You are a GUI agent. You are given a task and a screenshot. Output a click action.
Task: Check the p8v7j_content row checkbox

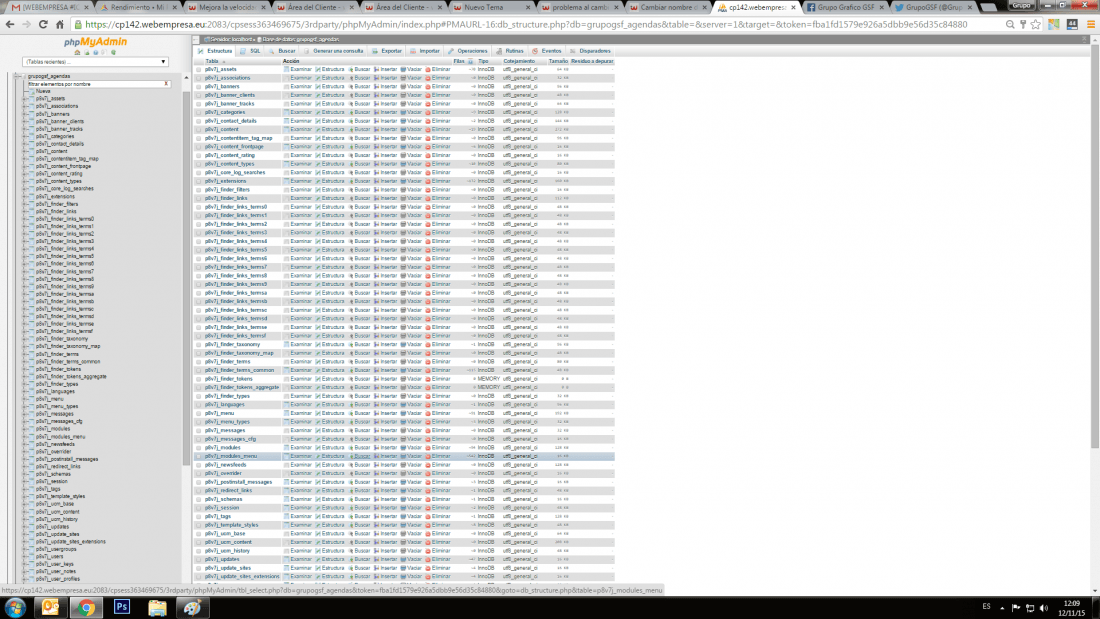pyautogui.click(x=199, y=129)
